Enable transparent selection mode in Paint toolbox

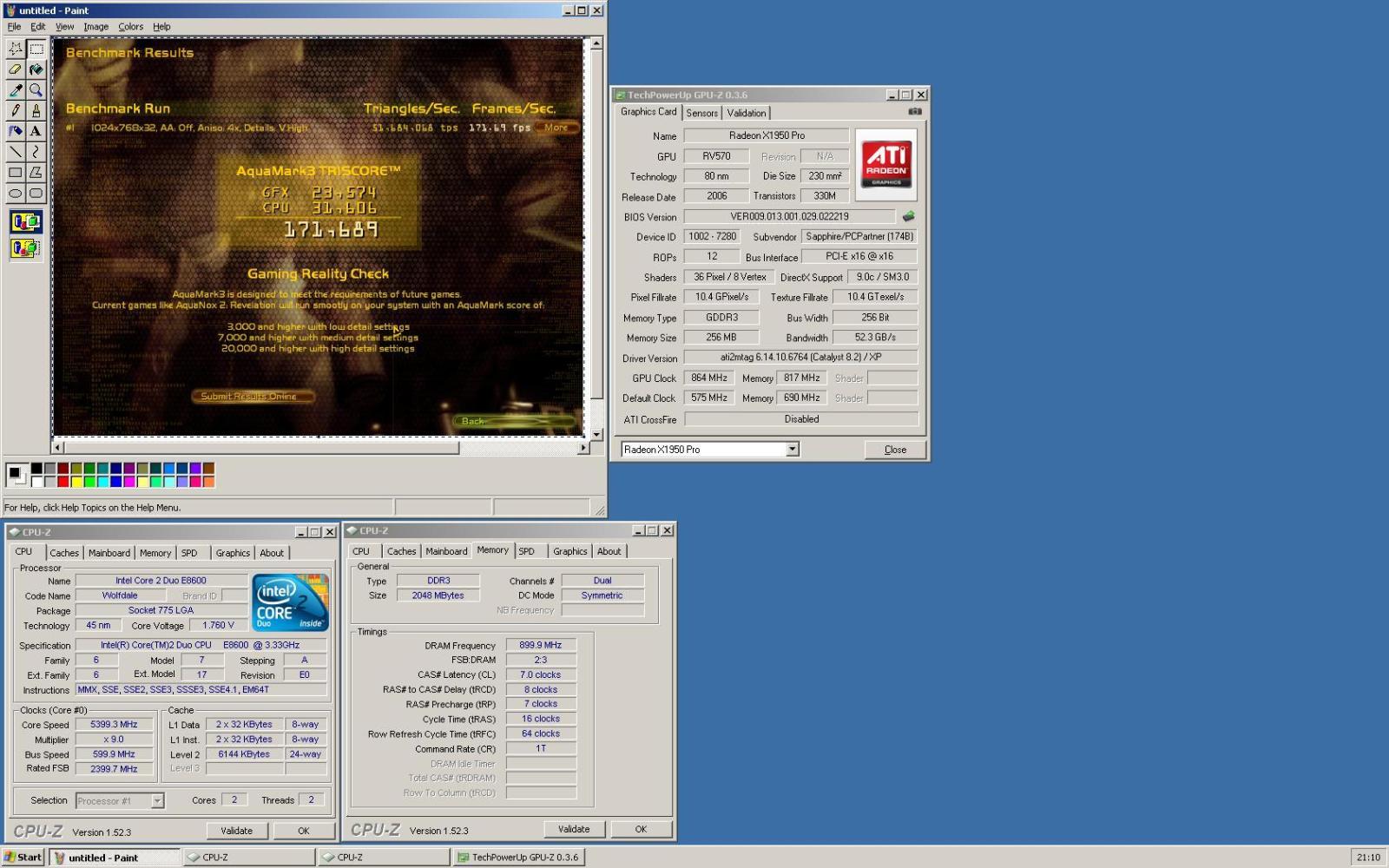(x=26, y=248)
